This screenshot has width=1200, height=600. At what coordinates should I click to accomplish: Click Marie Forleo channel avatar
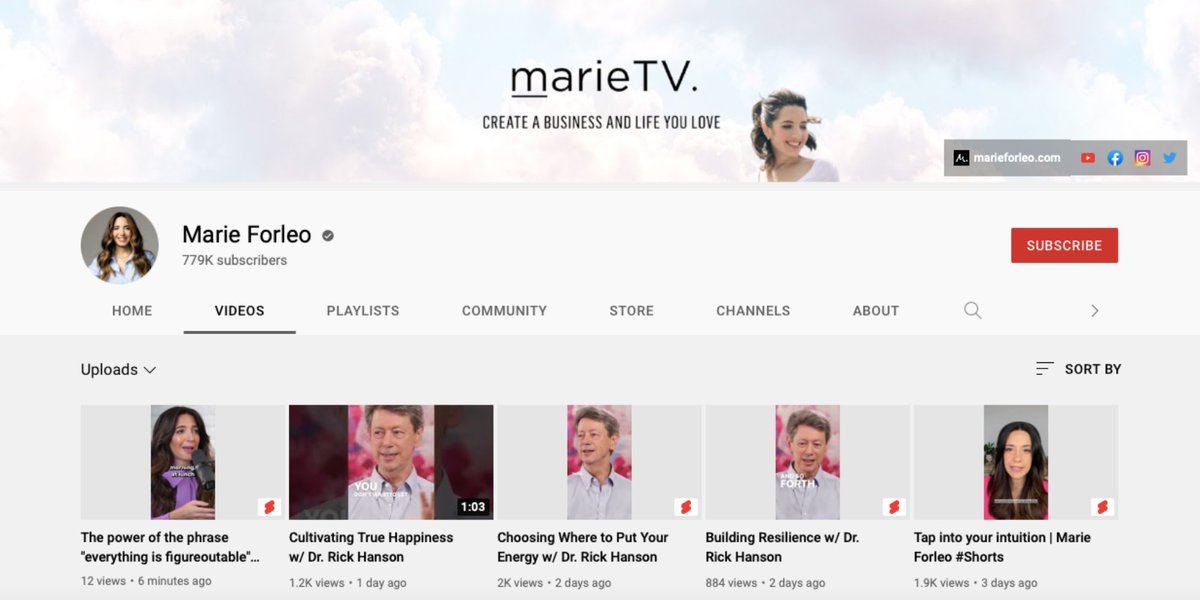pos(119,245)
